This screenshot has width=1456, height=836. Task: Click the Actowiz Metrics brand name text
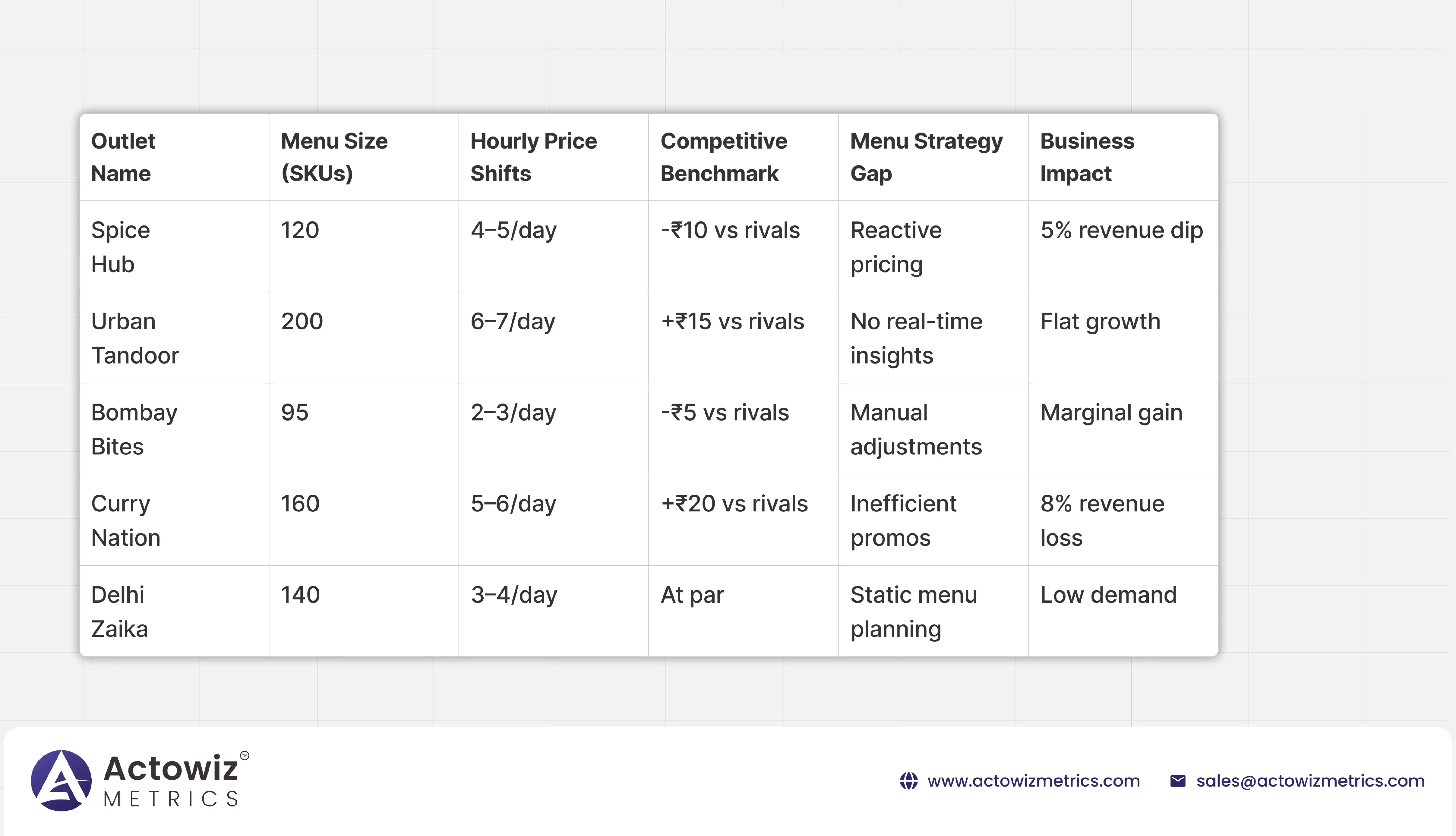click(x=171, y=780)
